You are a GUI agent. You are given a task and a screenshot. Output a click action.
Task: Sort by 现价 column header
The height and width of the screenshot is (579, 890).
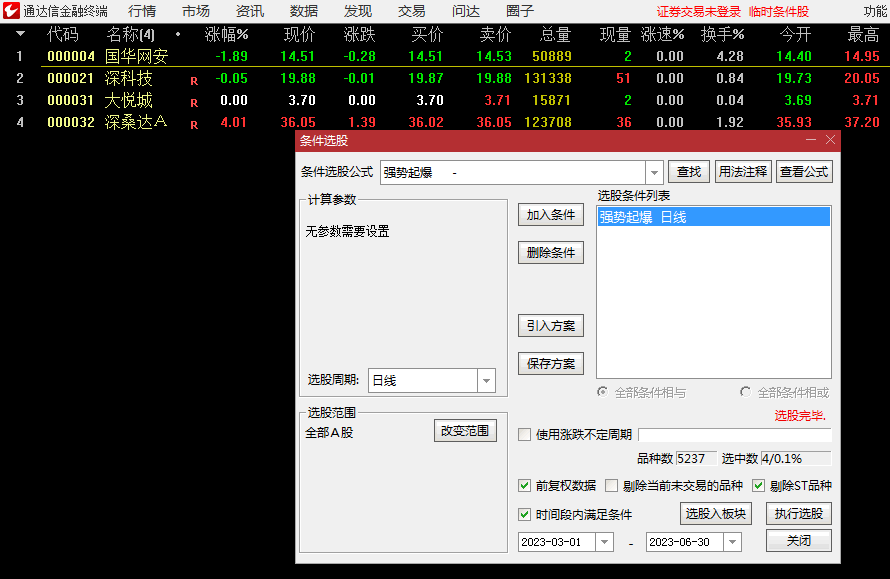(299, 35)
